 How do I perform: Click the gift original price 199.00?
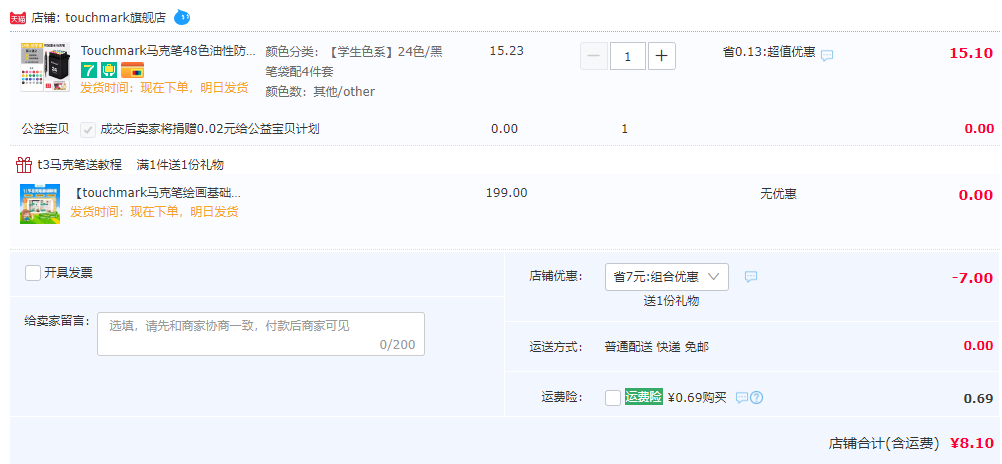[x=507, y=192]
